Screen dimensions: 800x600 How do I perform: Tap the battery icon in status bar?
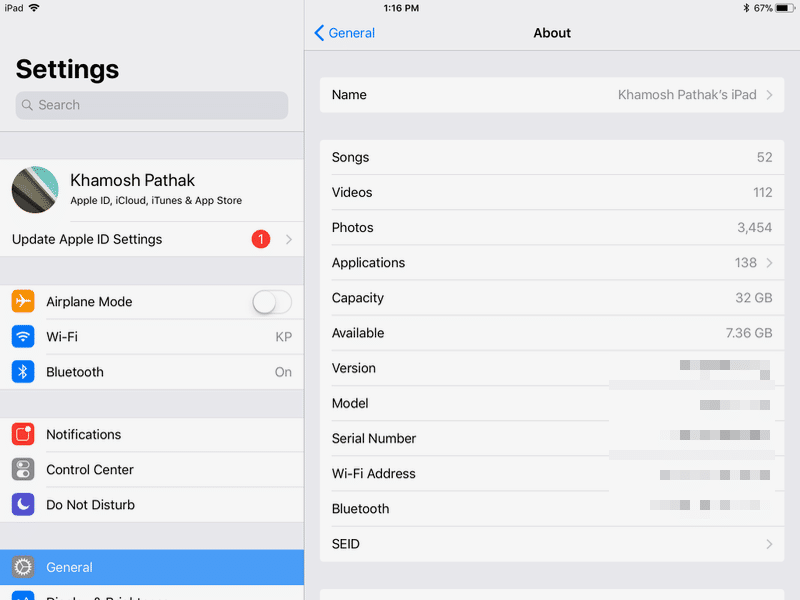pos(785,8)
